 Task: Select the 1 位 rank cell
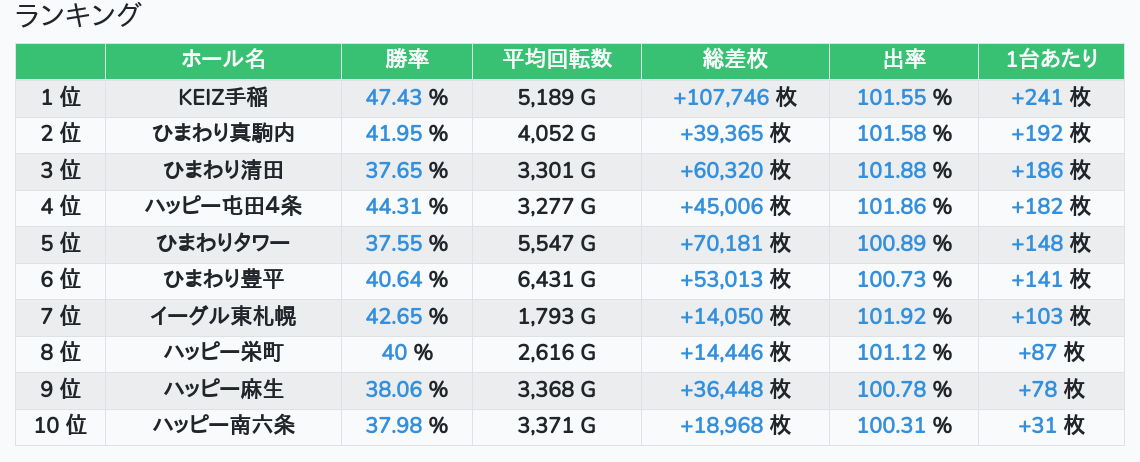click(x=60, y=98)
